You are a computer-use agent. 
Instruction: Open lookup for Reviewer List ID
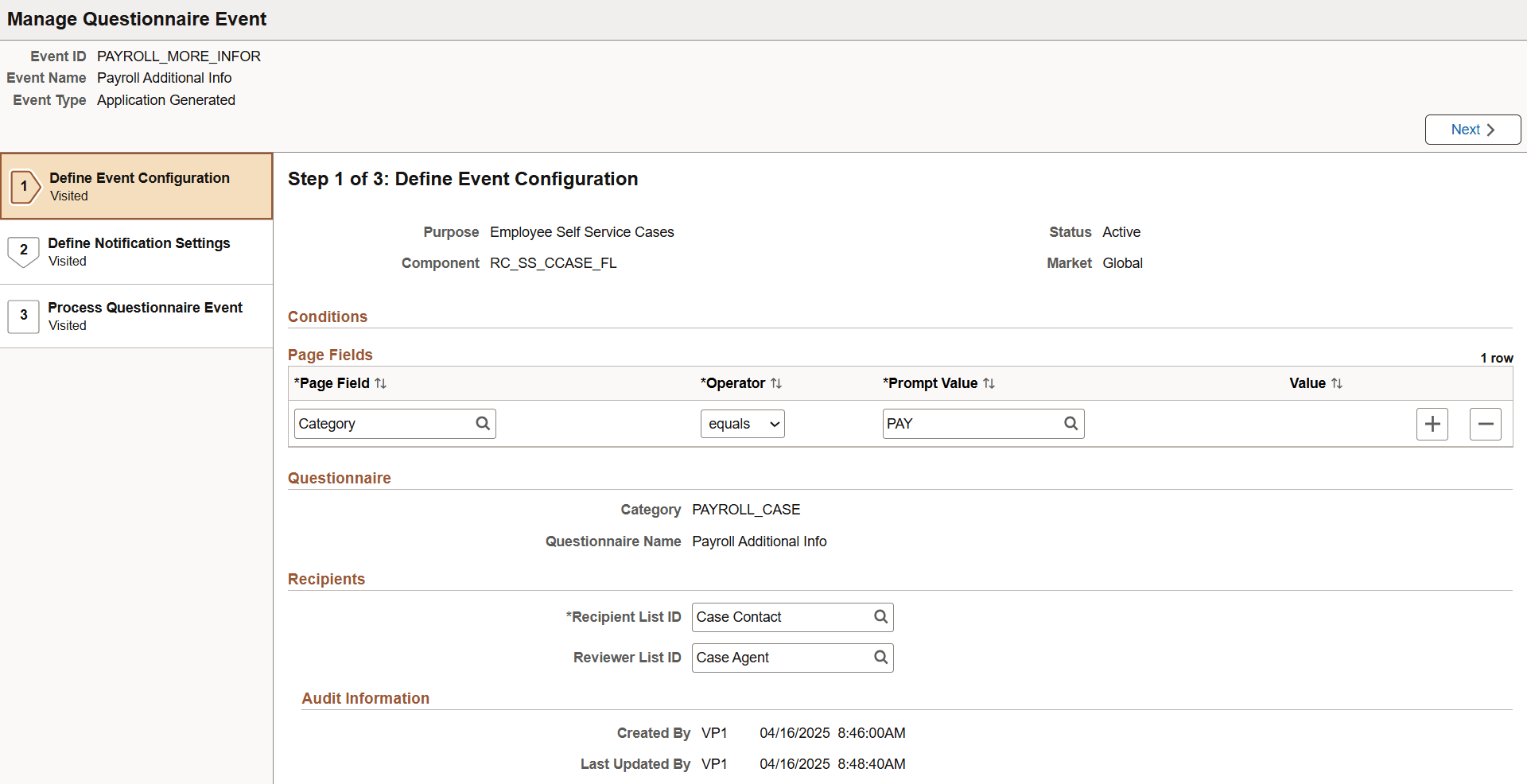tap(880, 658)
